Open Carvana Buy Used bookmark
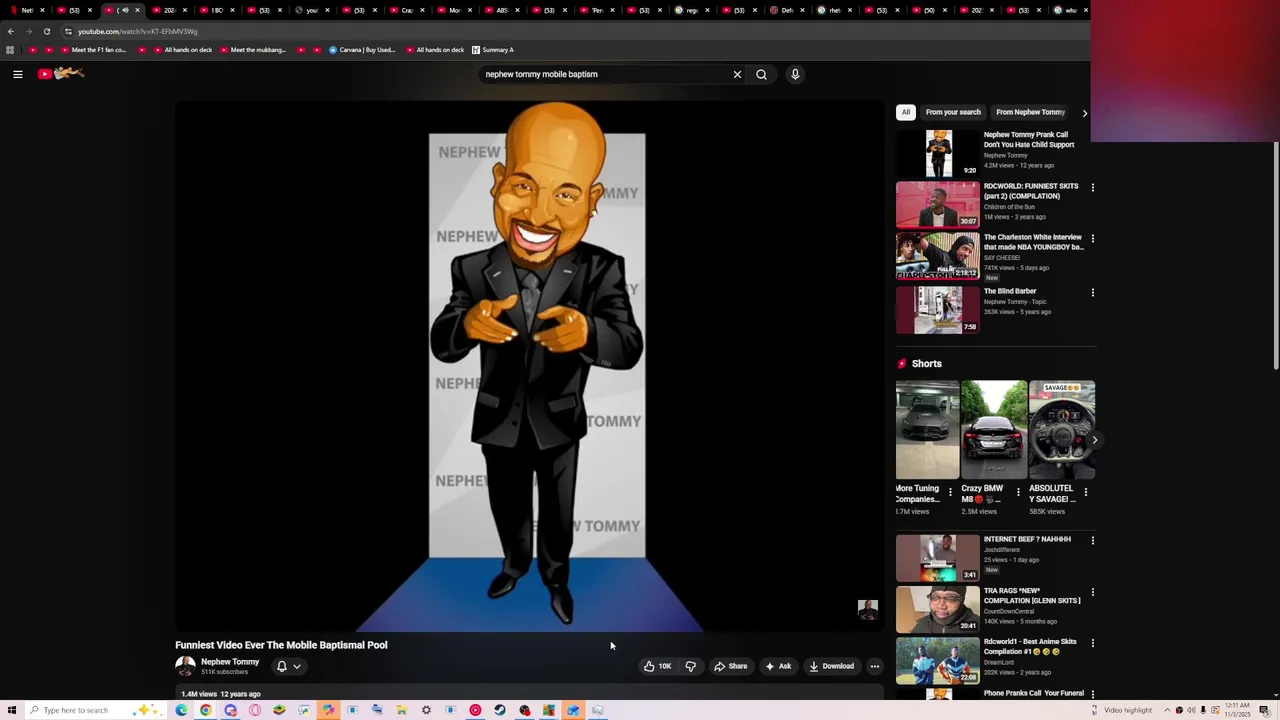This screenshot has height=720, width=1280. (x=362, y=50)
